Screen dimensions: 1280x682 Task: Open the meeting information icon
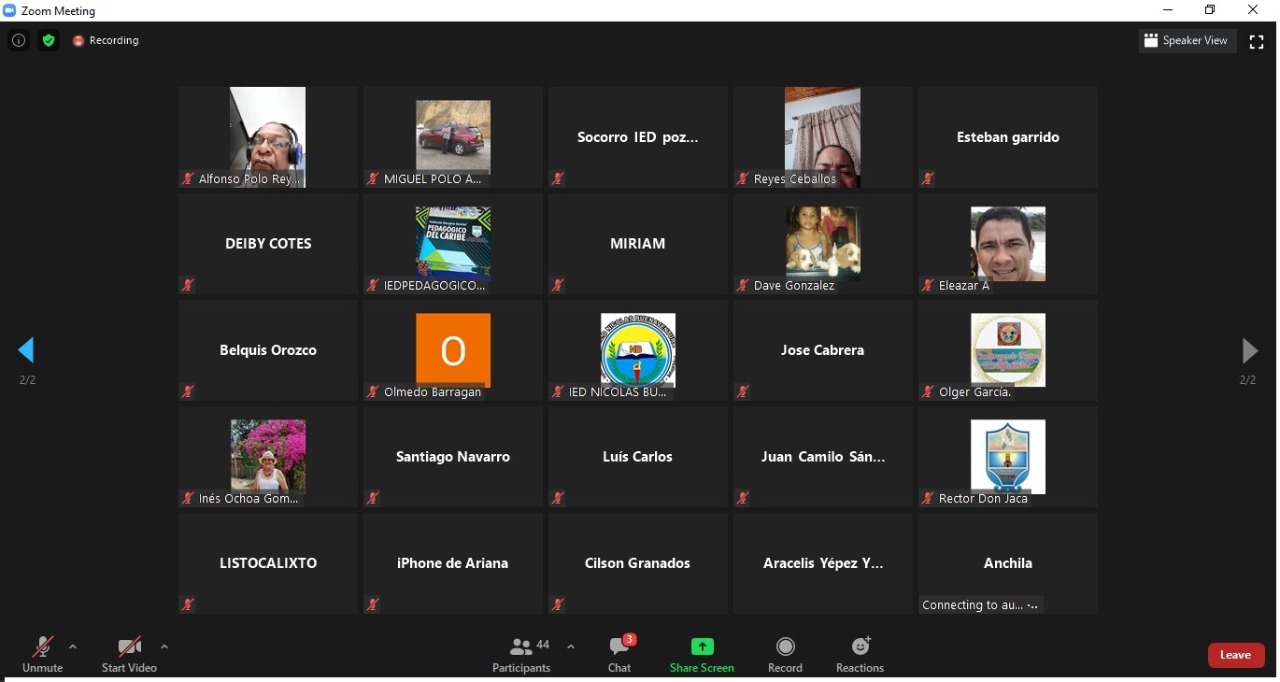pyautogui.click(x=18, y=41)
